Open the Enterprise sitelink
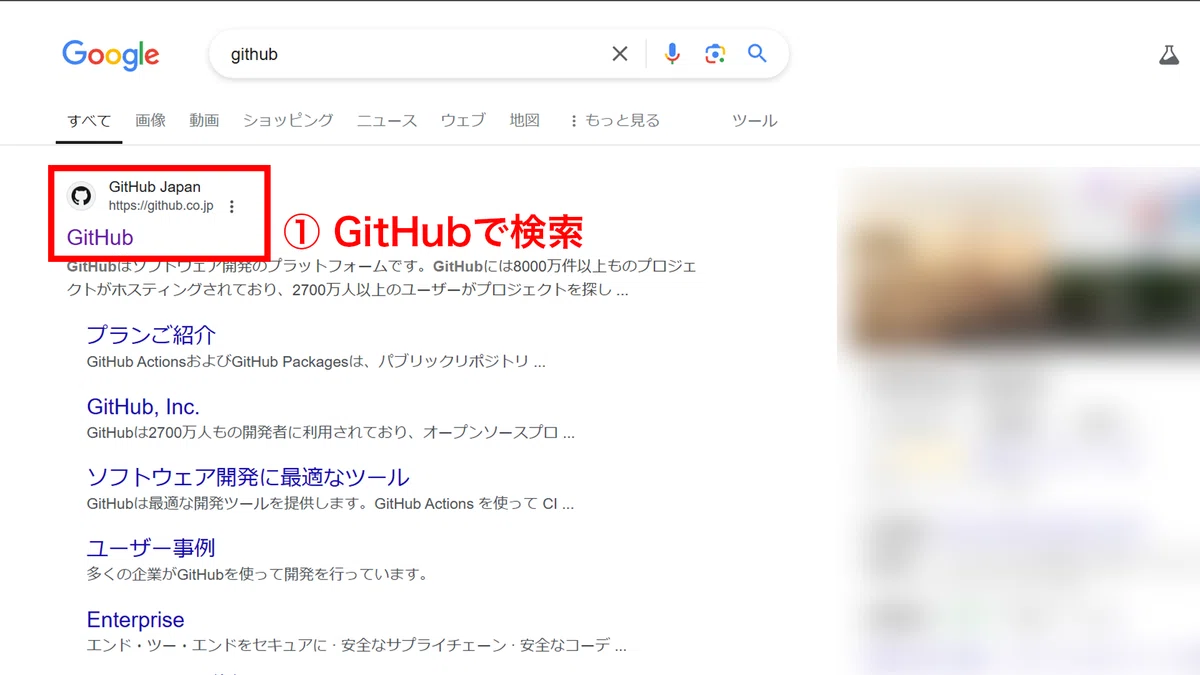Screen dimensions: 1200x675 (136, 620)
